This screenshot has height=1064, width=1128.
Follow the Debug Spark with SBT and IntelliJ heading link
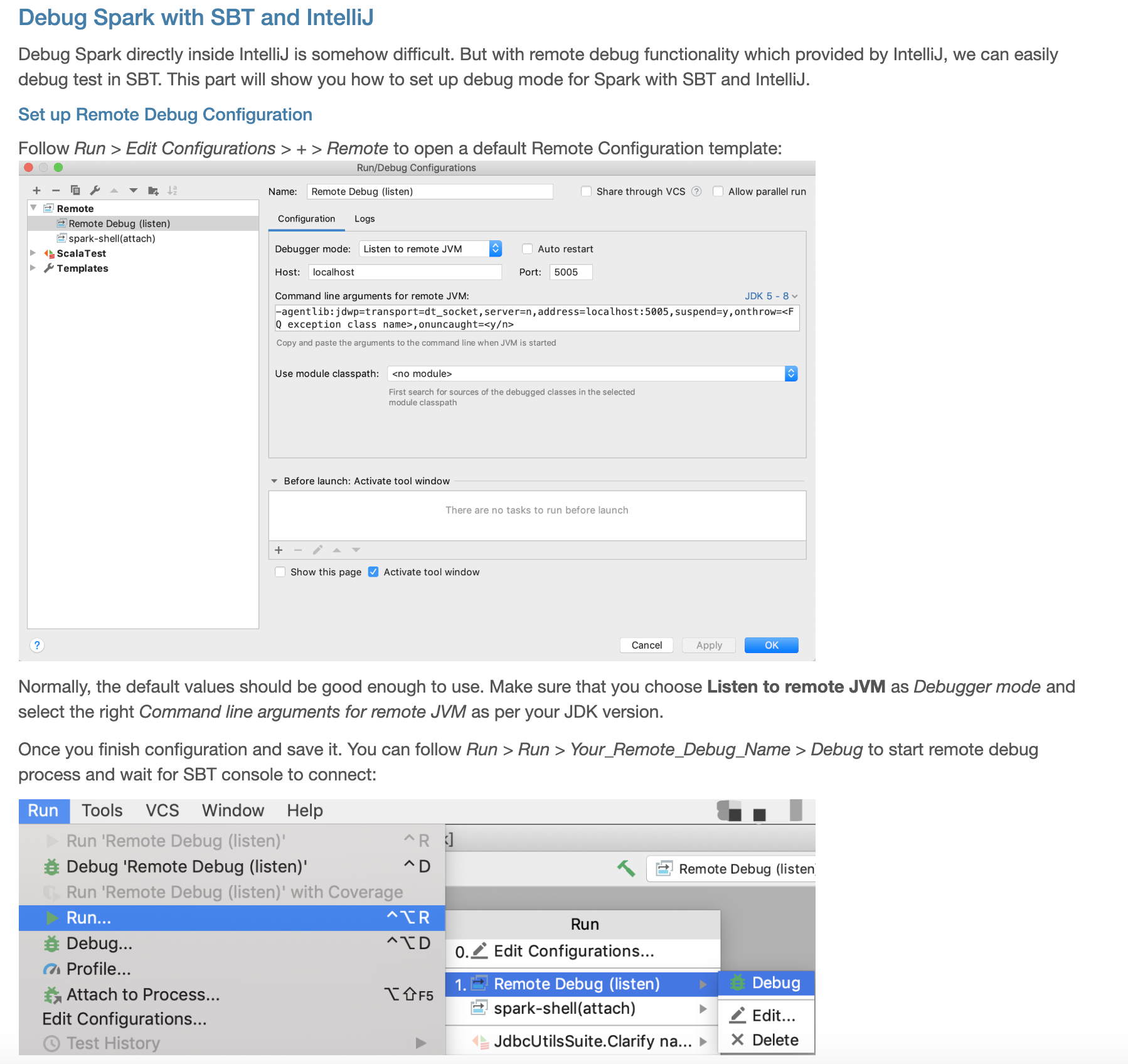[x=196, y=18]
